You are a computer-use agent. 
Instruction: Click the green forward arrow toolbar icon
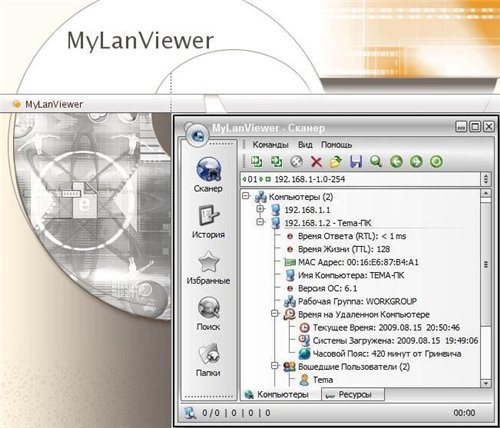pos(416,162)
